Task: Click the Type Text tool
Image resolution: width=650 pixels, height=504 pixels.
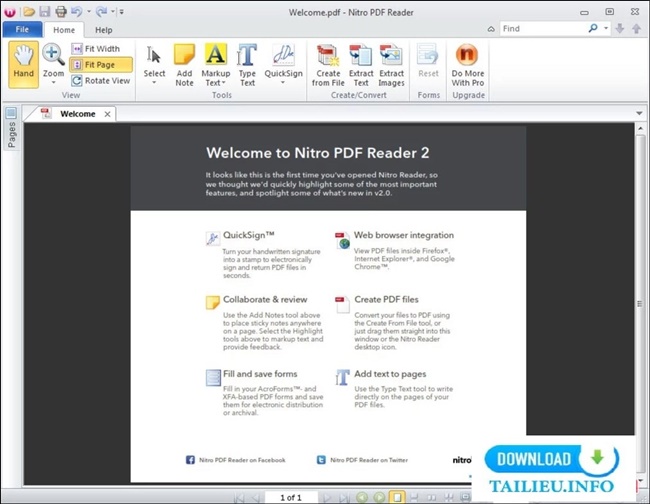Action: [247, 65]
